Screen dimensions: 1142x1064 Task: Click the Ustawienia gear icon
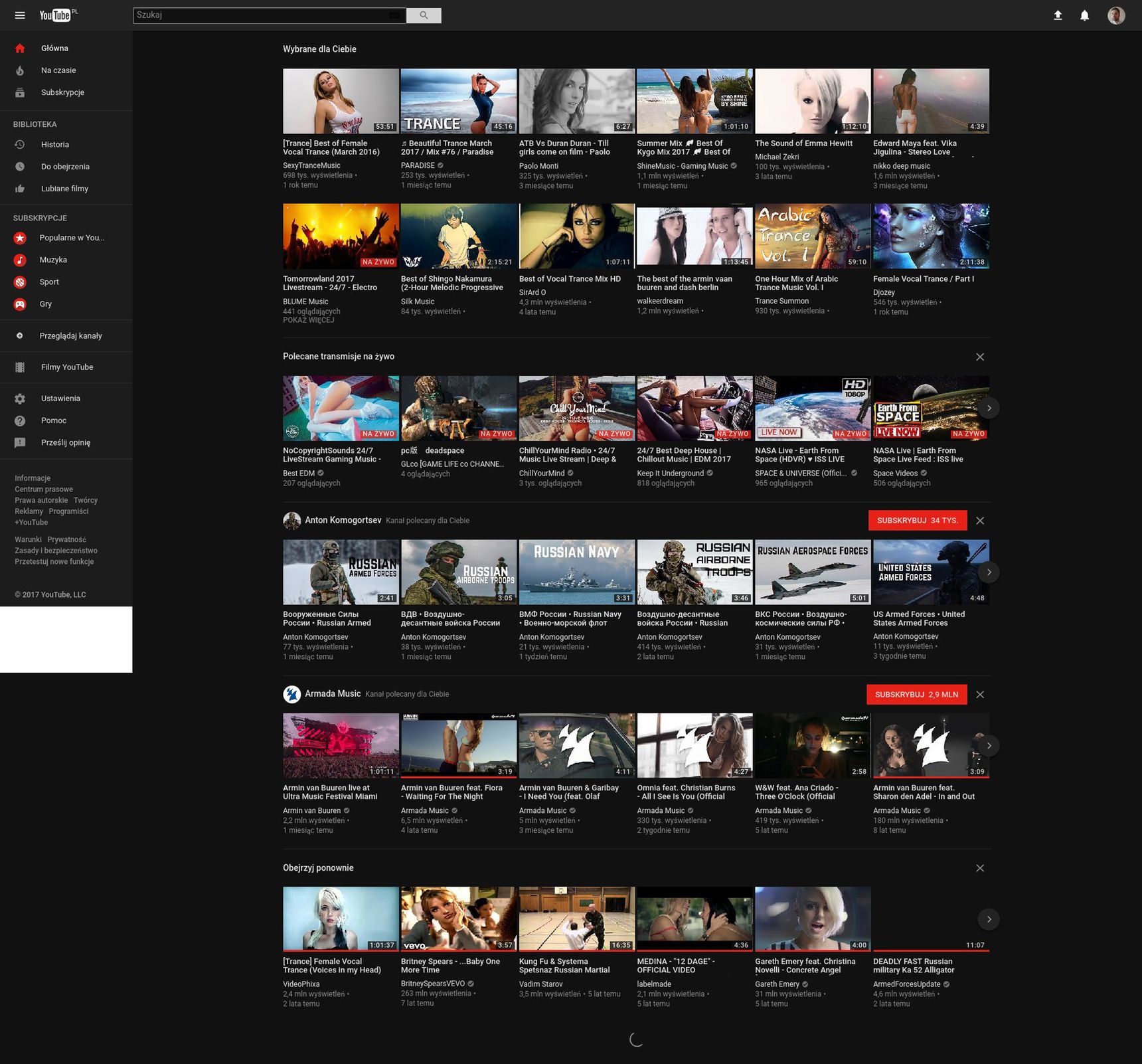20,399
